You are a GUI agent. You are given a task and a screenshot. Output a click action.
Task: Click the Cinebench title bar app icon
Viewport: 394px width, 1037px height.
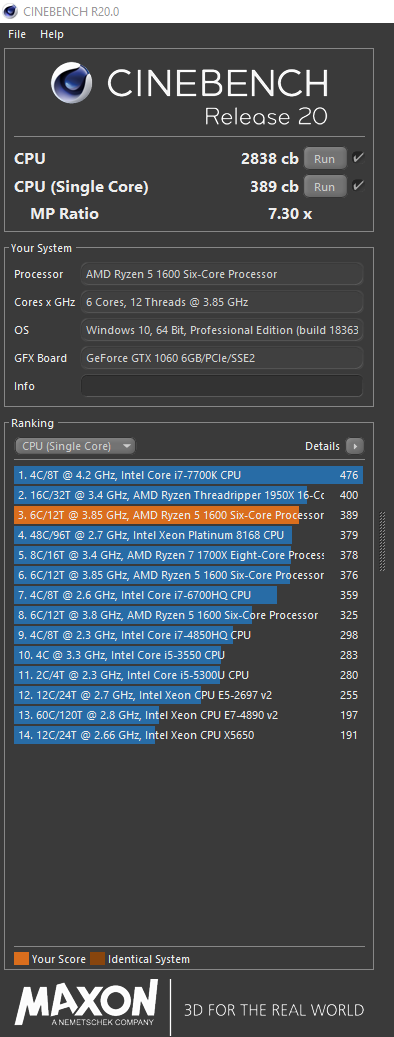point(11,11)
